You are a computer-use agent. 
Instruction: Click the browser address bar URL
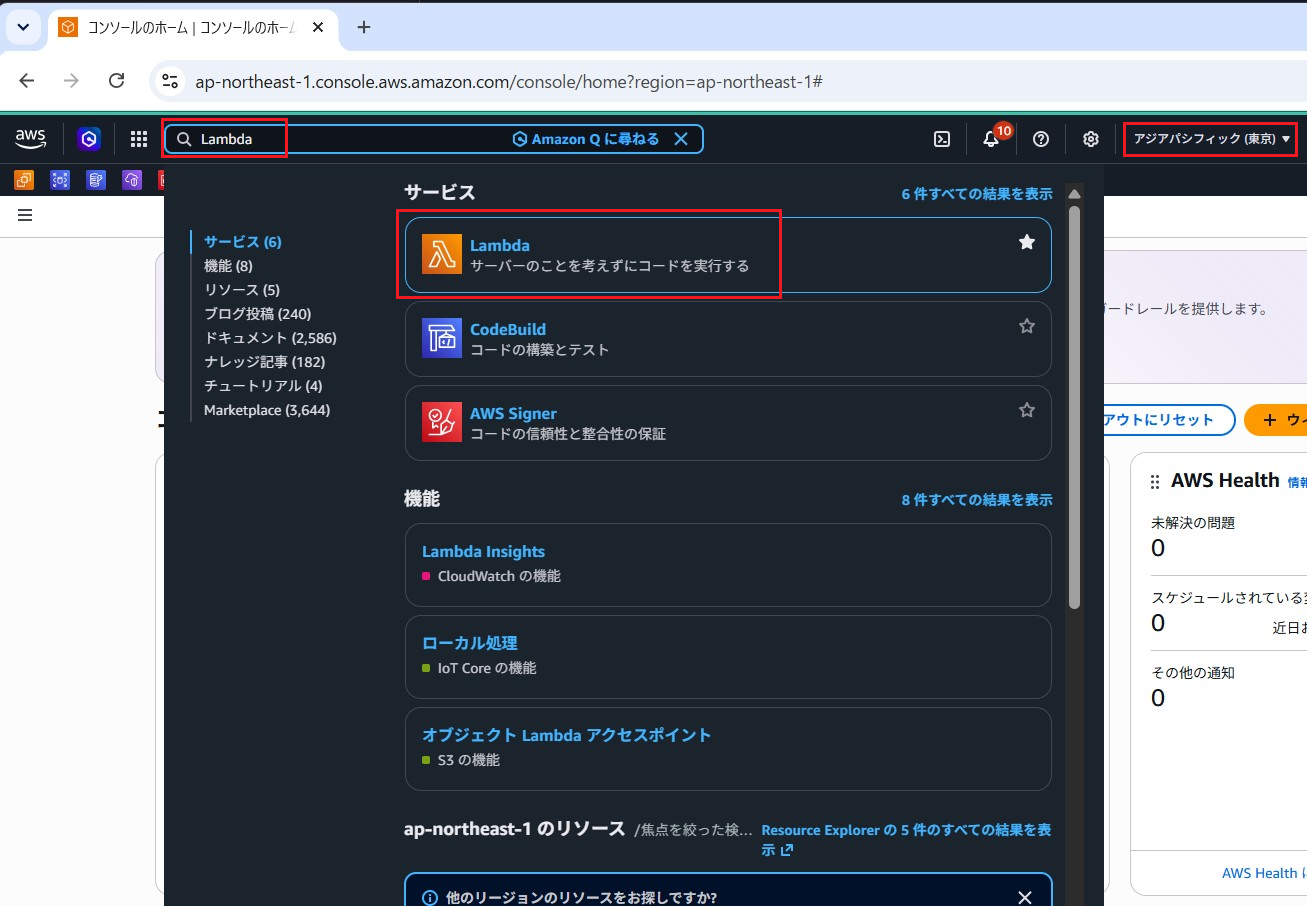click(509, 81)
